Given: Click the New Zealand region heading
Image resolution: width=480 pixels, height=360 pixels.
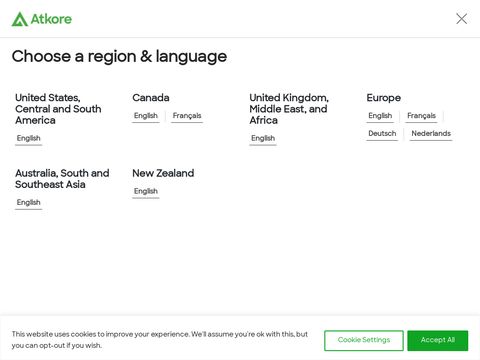Looking at the screenshot, I should pyautogui.click(x=163, y=173).
